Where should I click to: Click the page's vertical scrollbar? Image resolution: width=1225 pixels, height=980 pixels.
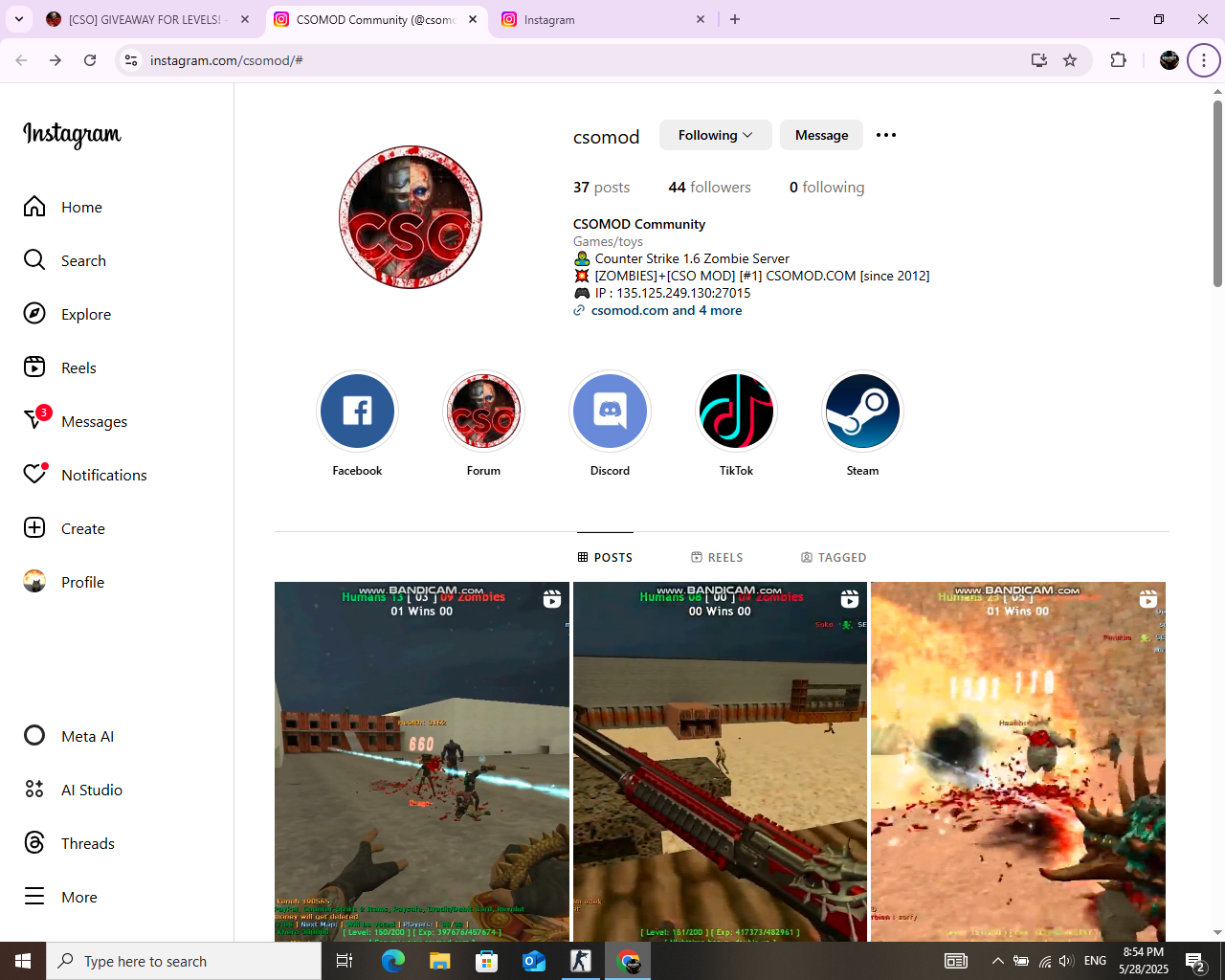coord(1217,191)
